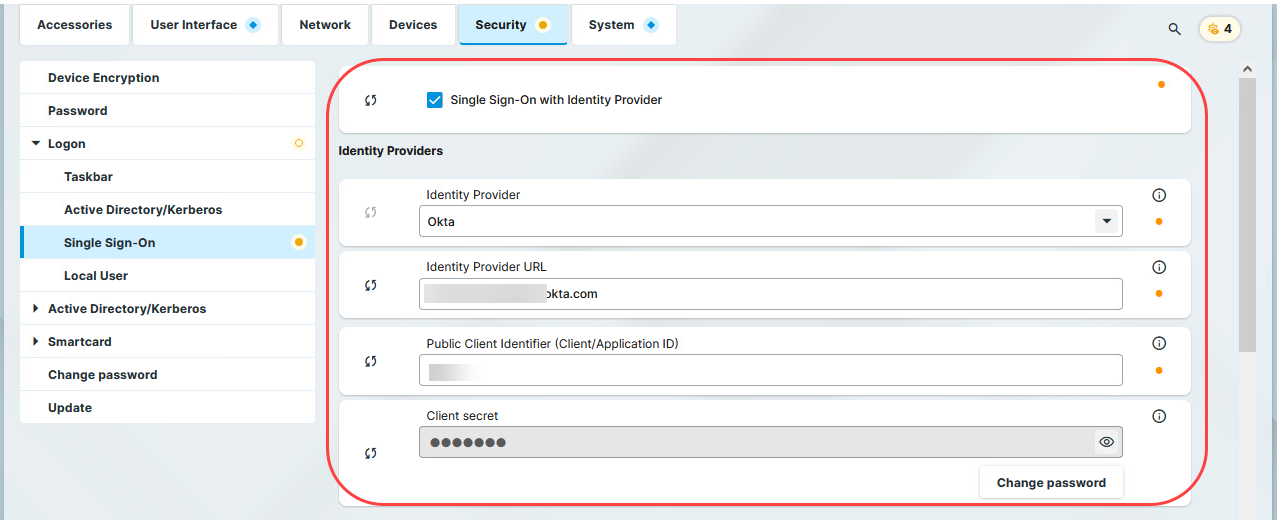Collapse the Logon tree node

click(36, 144)
